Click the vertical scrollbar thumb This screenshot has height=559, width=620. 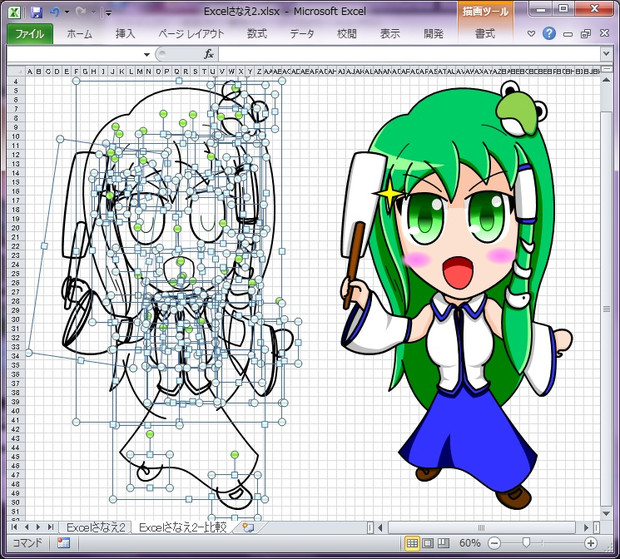(x=606, y=309)
